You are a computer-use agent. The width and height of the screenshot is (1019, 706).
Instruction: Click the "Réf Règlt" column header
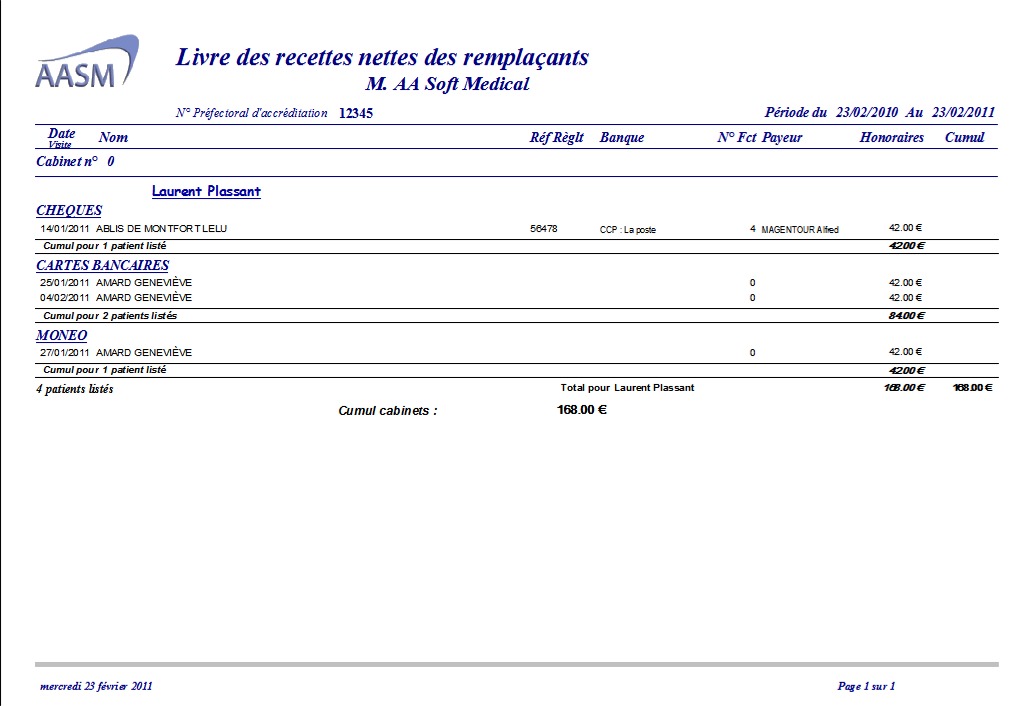tap(556, 137)
